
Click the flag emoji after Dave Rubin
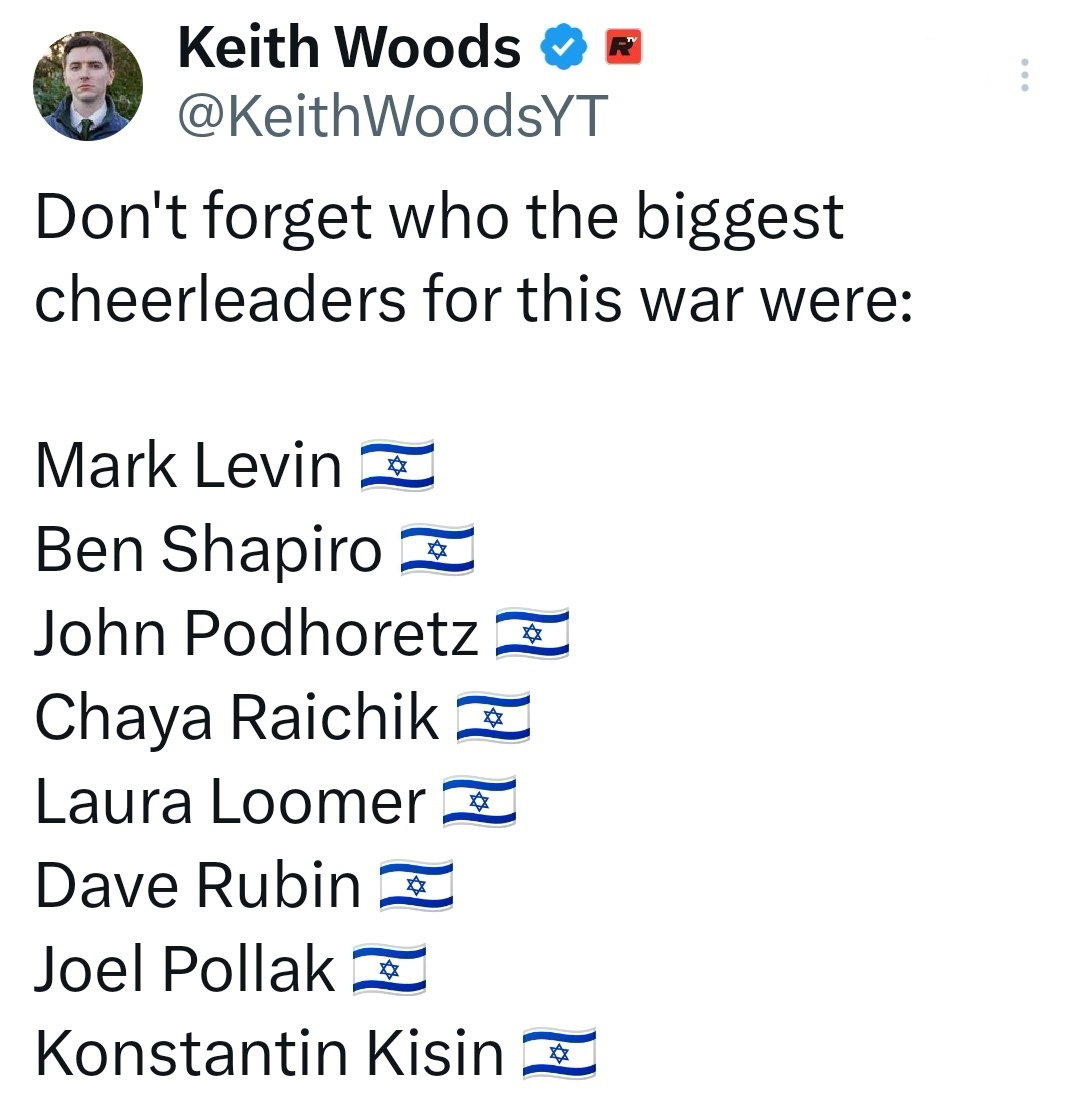coord(416,886)
